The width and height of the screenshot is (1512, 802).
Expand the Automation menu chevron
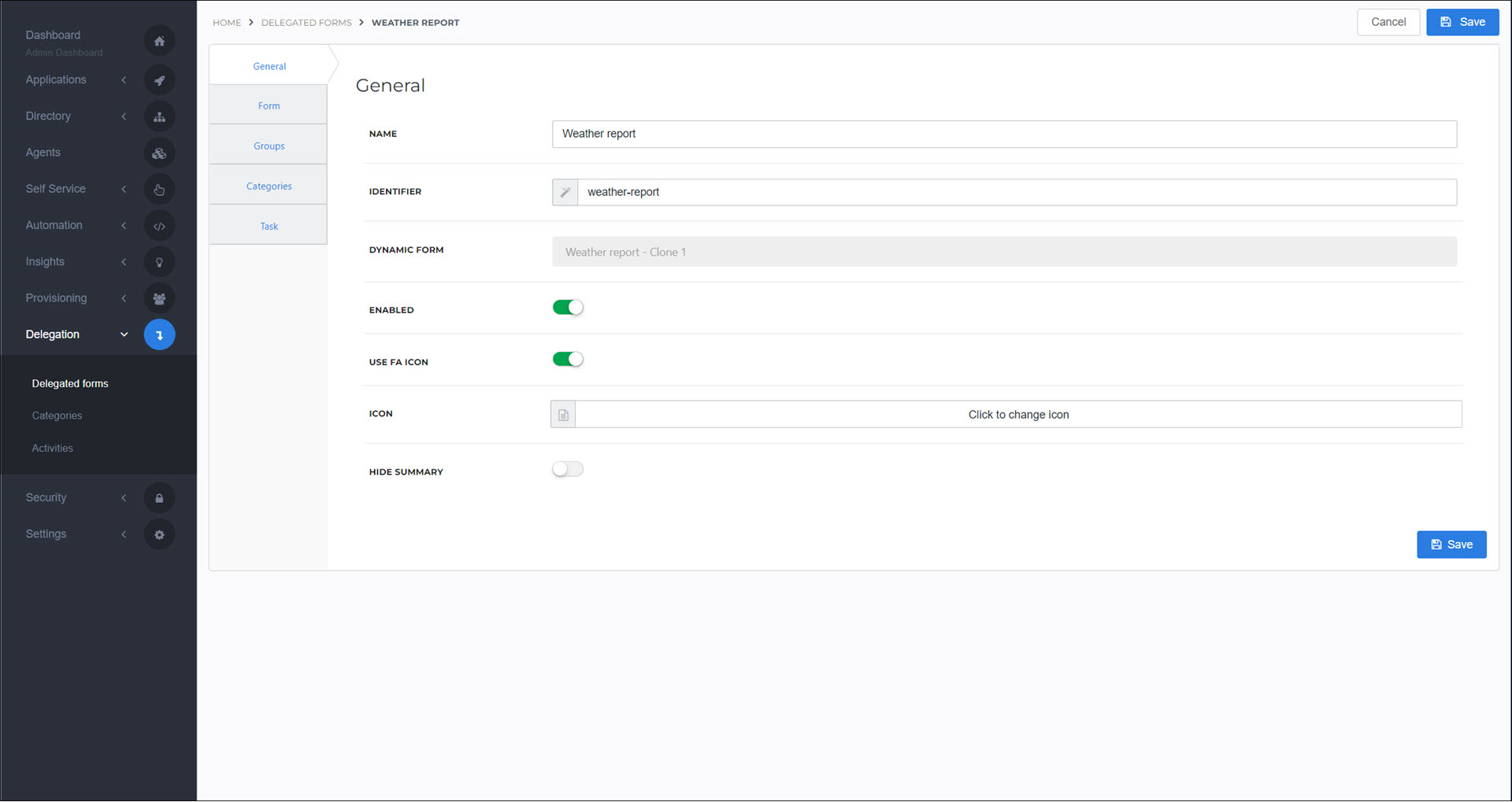point(124,226)
